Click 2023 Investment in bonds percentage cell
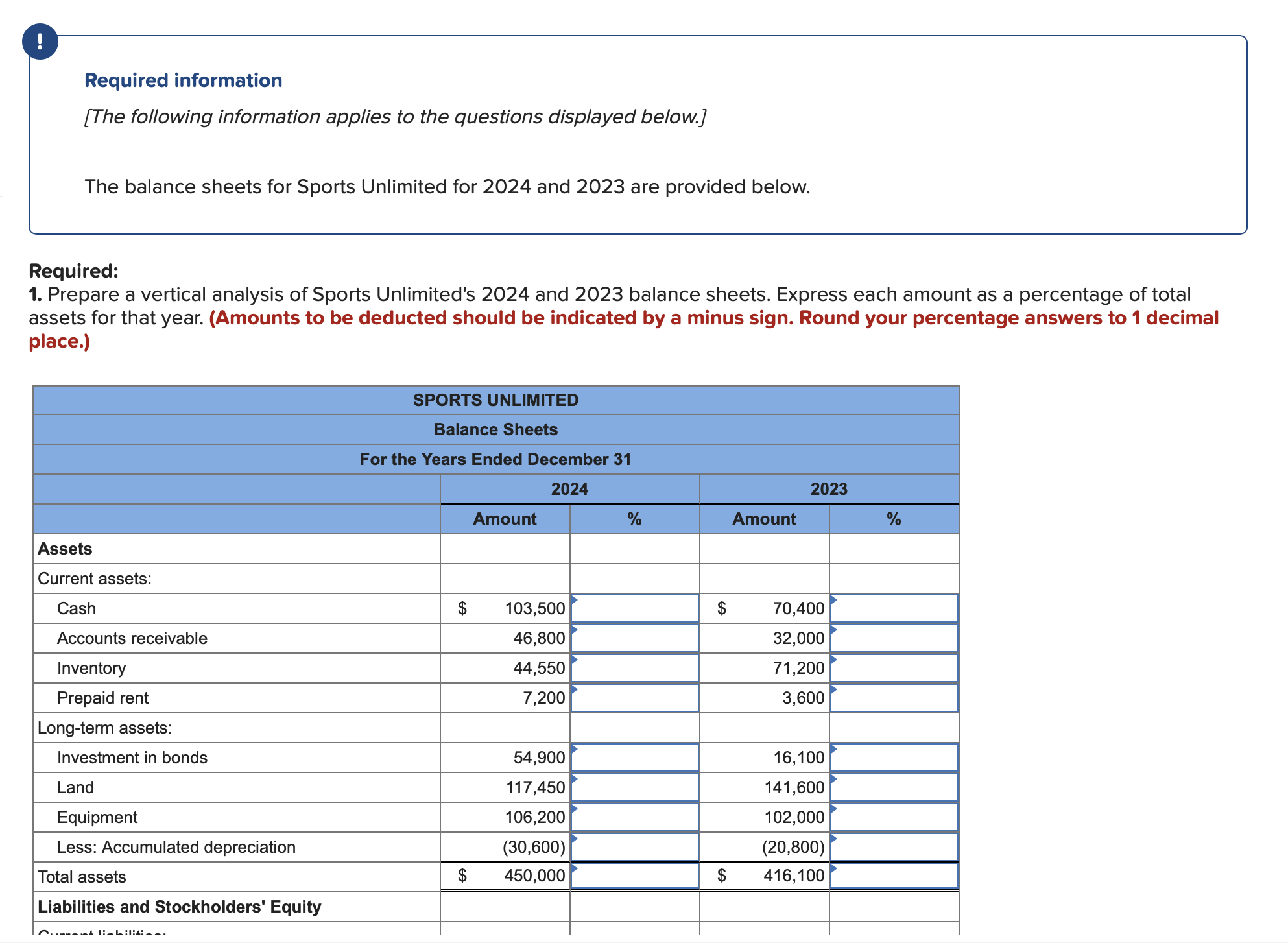Viewport: 1288px width, 943px height. [x=894, y=758]
